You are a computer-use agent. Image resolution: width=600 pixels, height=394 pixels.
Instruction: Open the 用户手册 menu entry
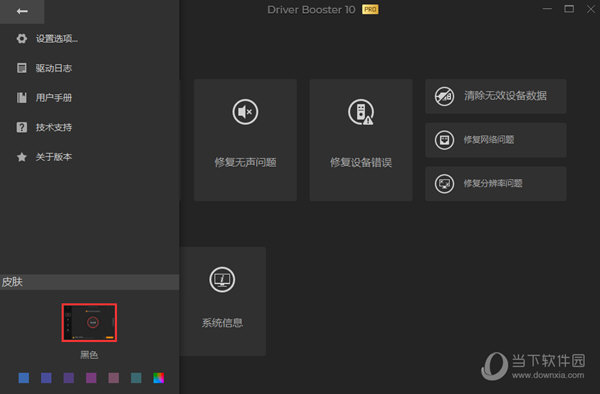(54, 98)
